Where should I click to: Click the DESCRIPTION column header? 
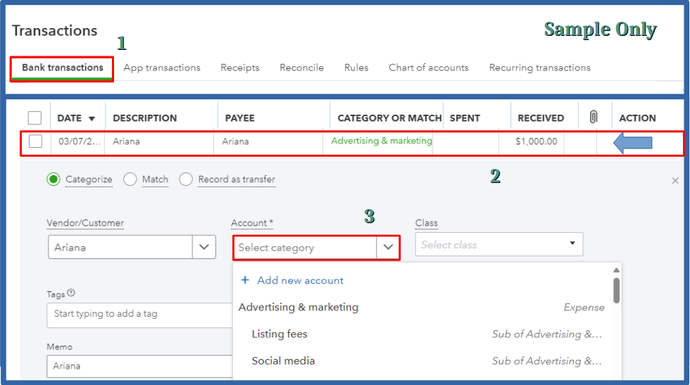(x=145, y=118)
